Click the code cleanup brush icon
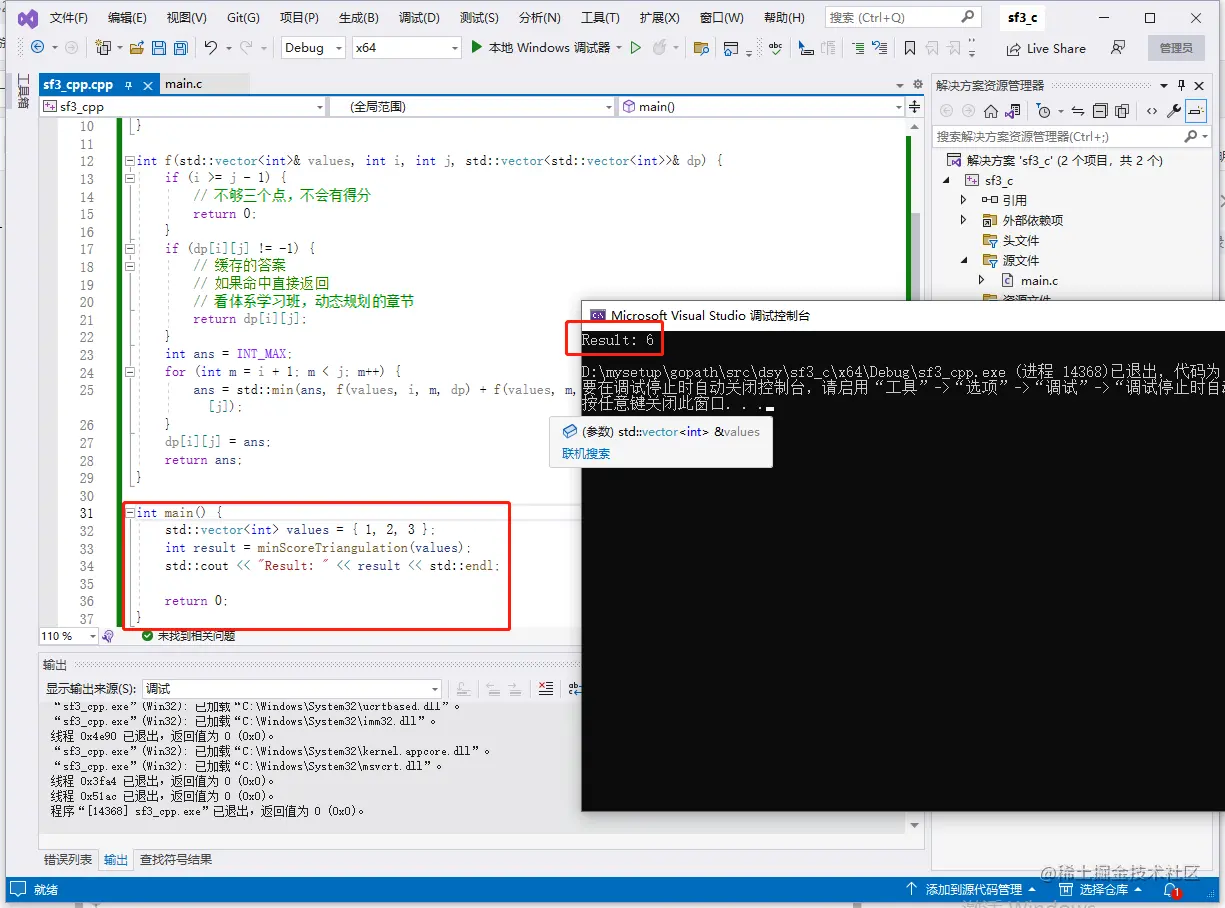The image size is (1225, 908). coord(108,636)
